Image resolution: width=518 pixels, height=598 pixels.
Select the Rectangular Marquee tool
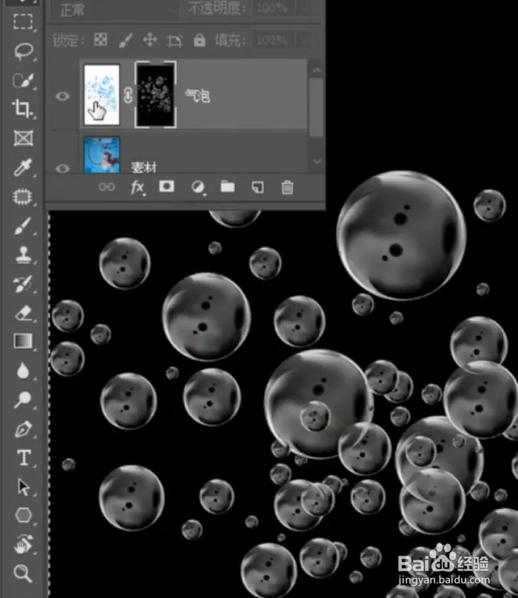tap(23, 21)
